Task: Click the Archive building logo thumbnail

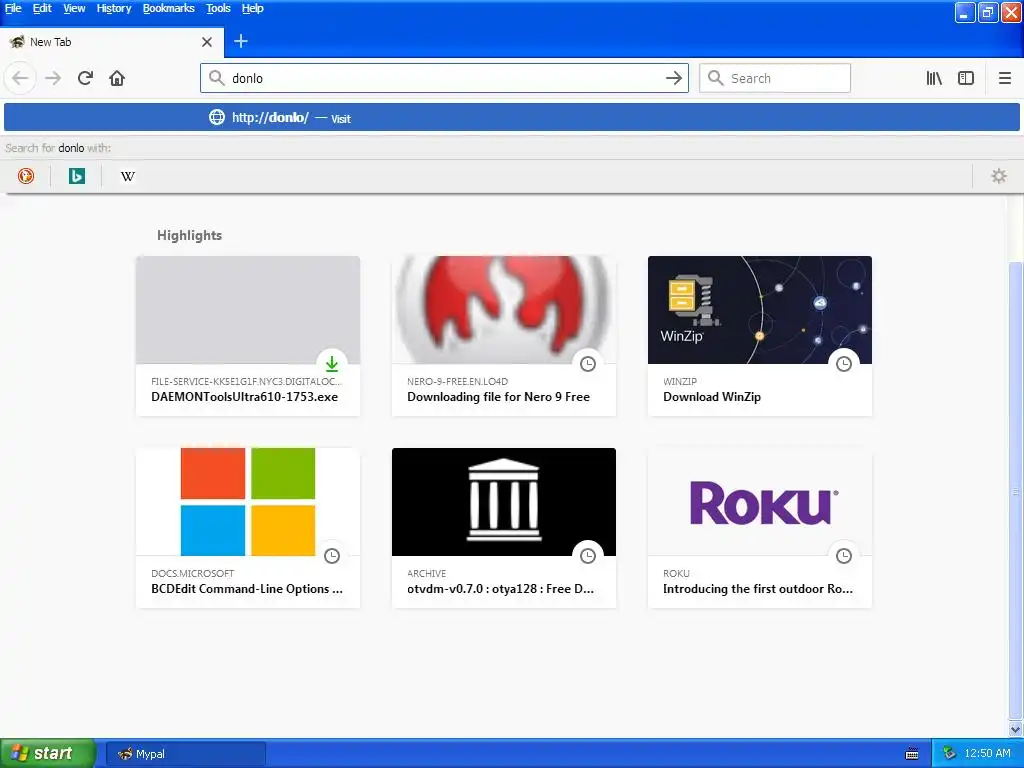Action: tap(504, 502)
